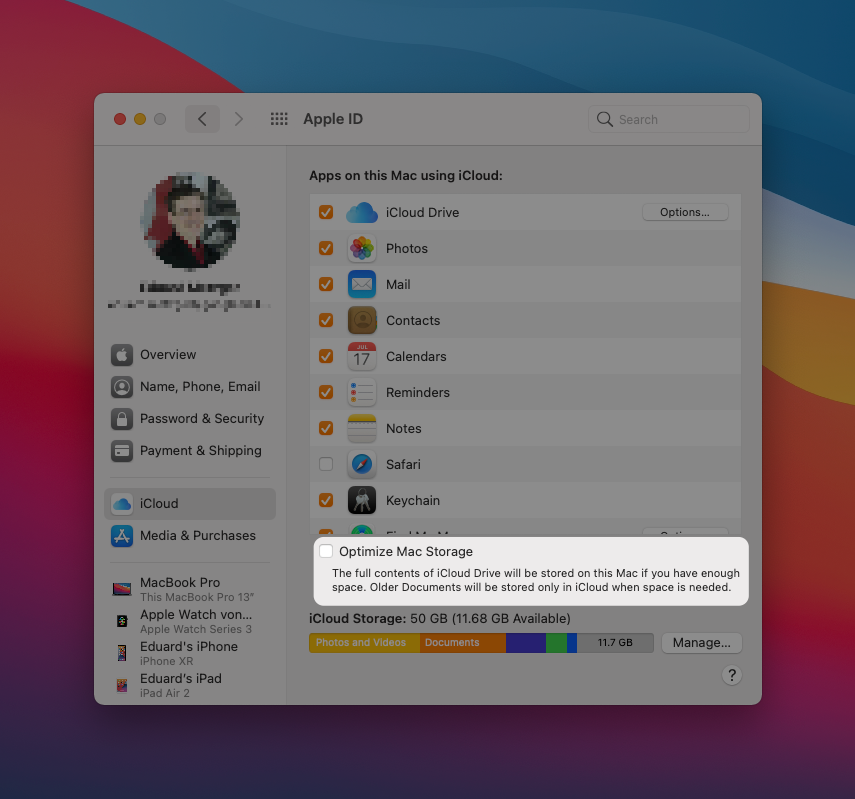Select Eduard's iPhone device

(x=189, y=653)
